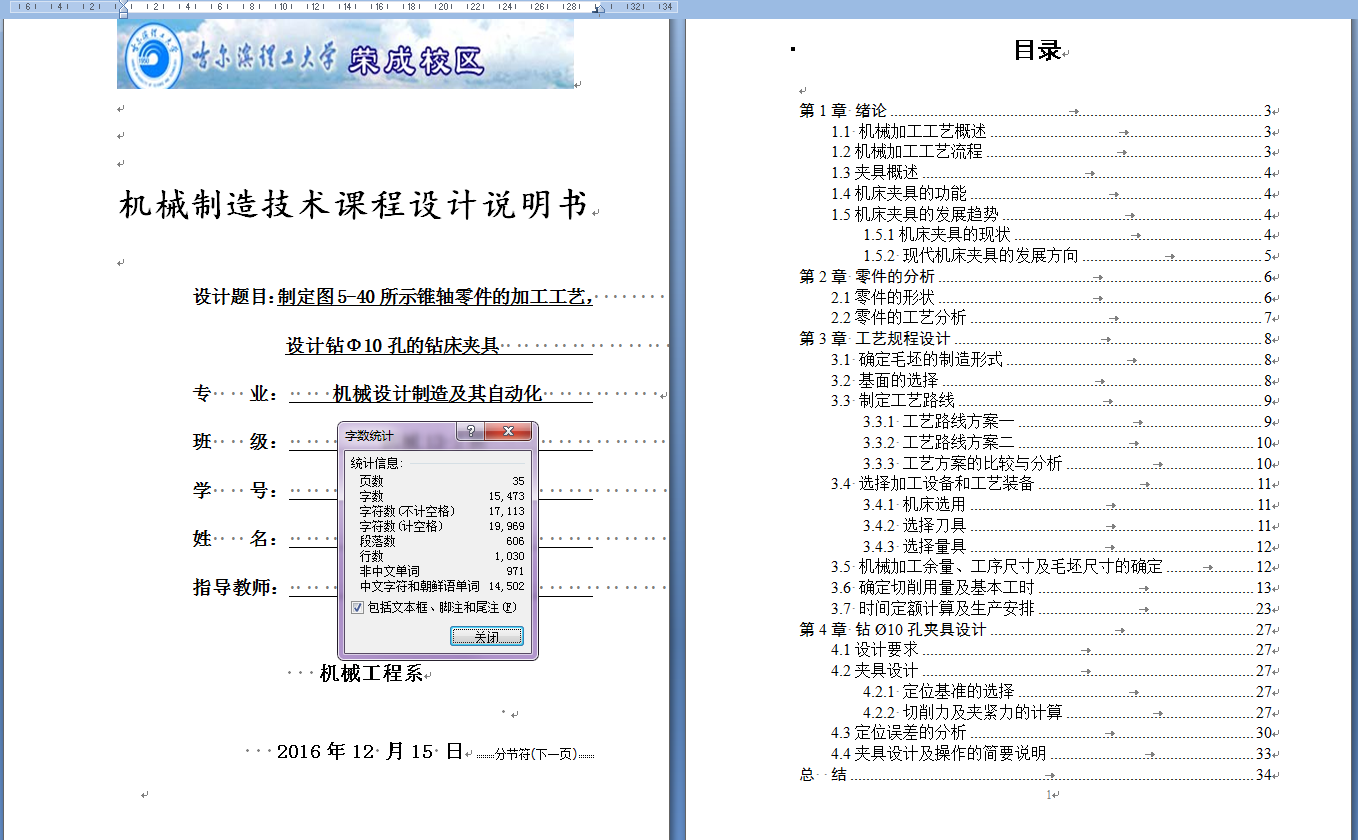The image size is (1358, 840).
Task: Open TOC entry 3.4.1 机床选用
Action: [1067, 505]
